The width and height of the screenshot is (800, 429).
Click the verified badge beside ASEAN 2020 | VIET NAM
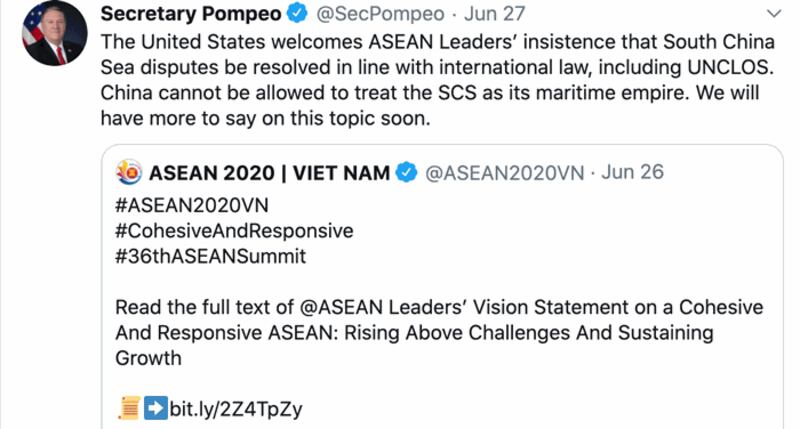tap(407, 173)
